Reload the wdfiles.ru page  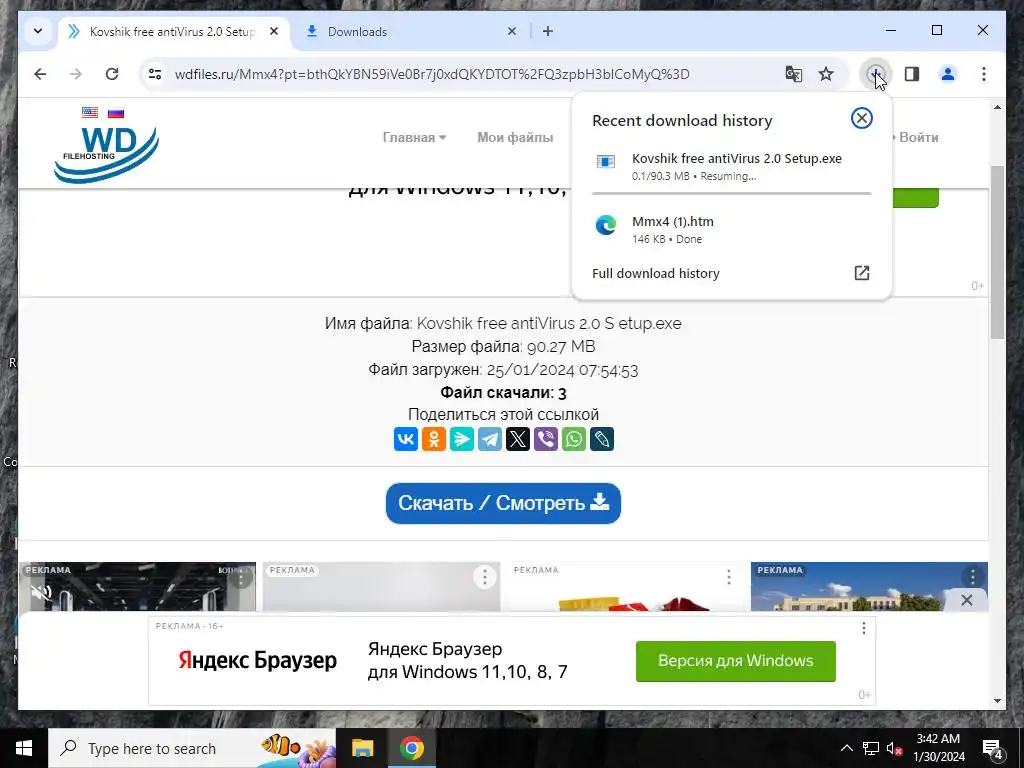(x=112, y=74)
